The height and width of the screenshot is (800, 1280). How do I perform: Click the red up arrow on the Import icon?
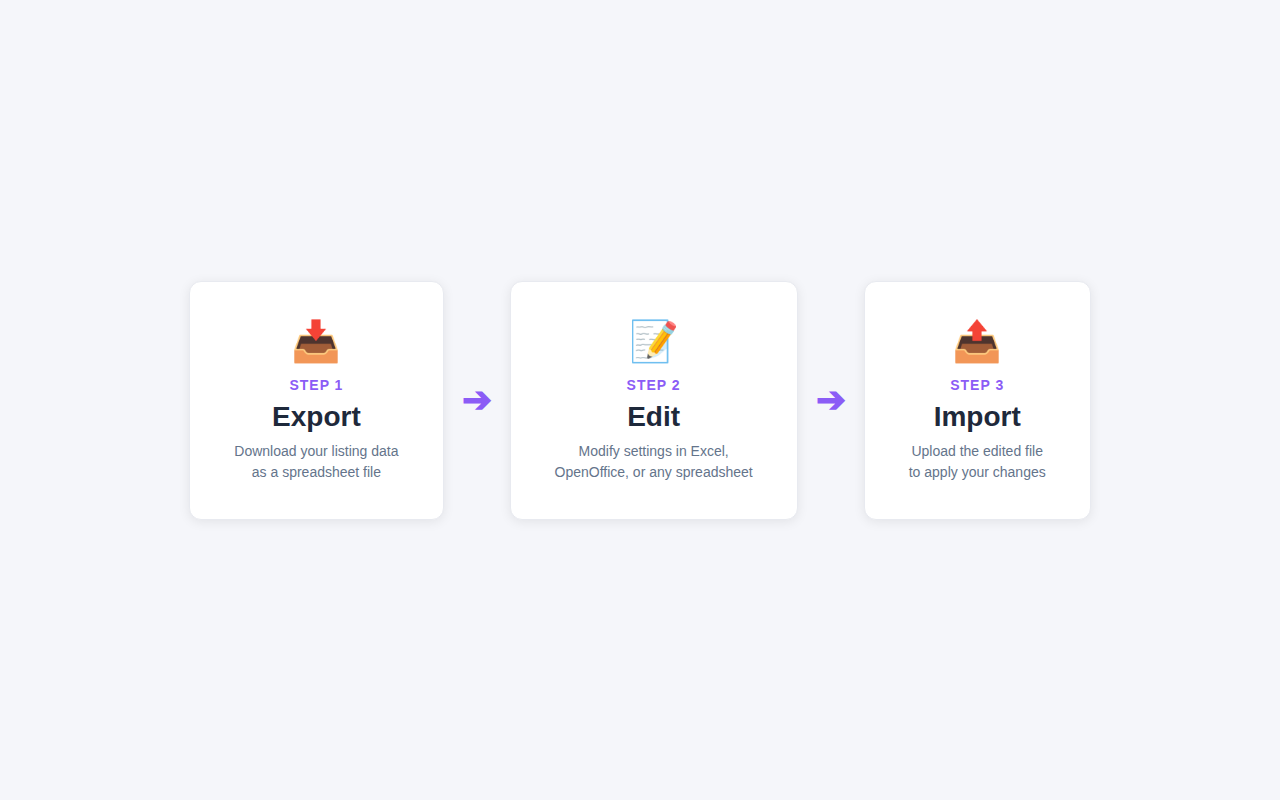976,330
